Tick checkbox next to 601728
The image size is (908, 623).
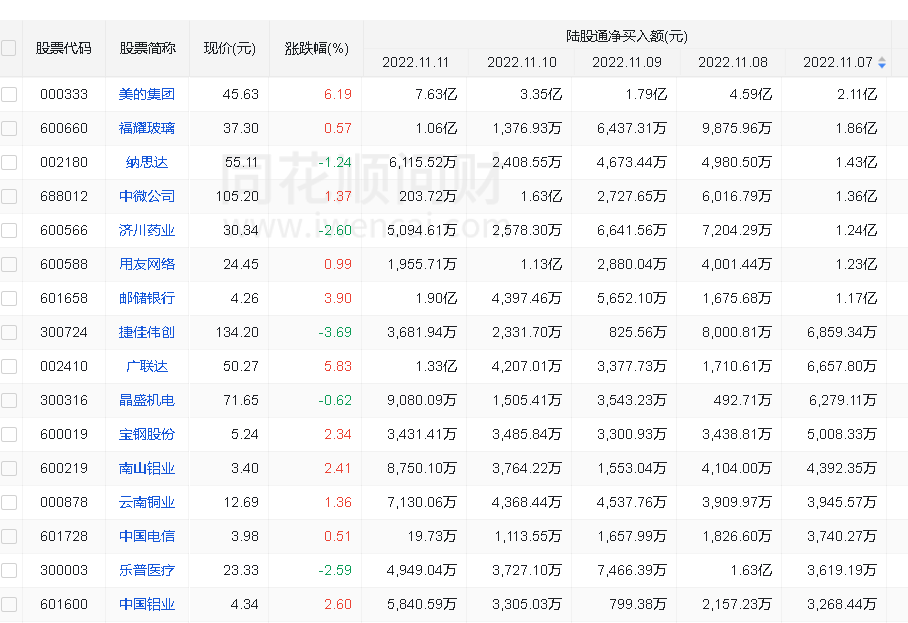(9, 537)
